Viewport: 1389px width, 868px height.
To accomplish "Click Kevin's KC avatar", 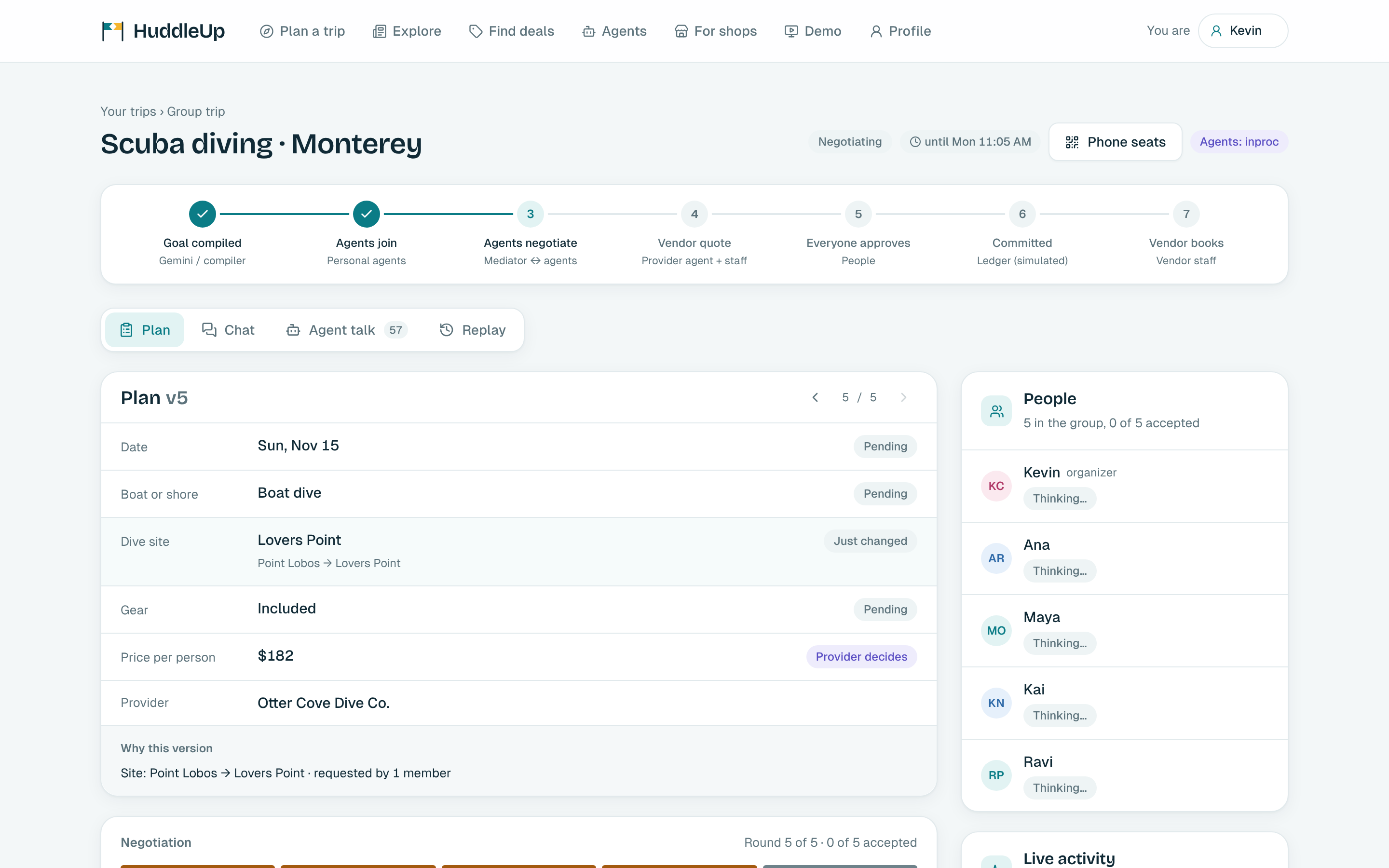I will (996, 486).
